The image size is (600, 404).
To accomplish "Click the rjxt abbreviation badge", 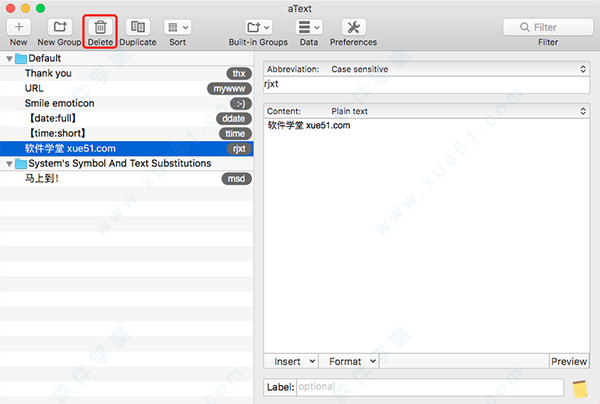I will pos(239,149).
